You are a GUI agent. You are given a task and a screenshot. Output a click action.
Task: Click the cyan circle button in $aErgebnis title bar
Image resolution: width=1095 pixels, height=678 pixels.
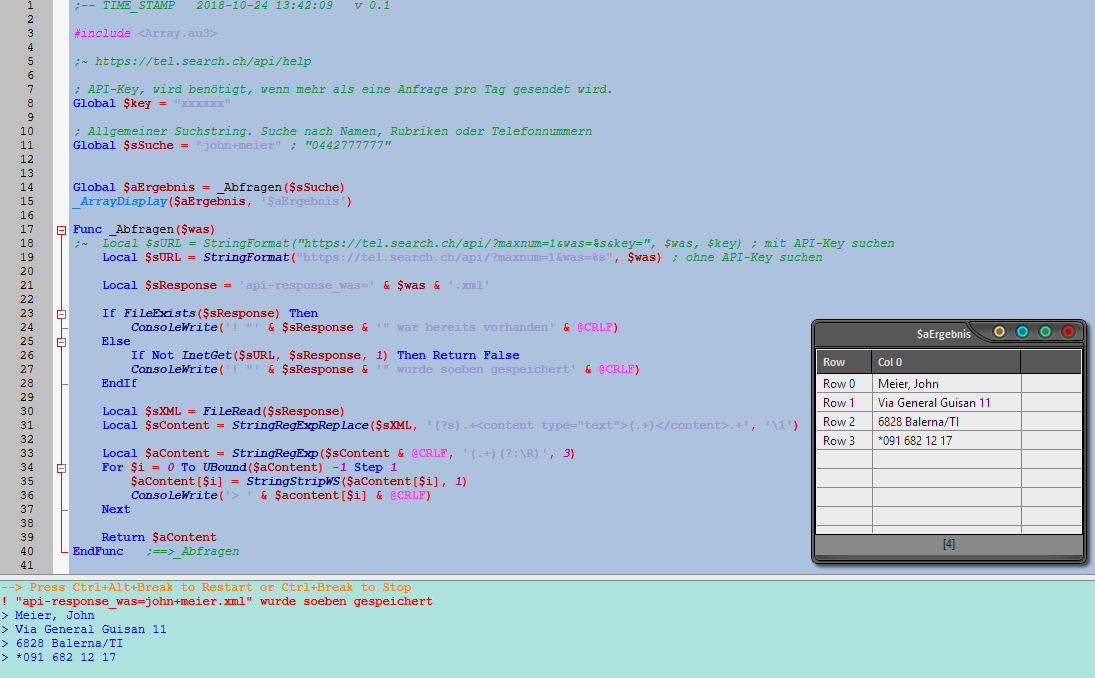(x=1022, y=332)
